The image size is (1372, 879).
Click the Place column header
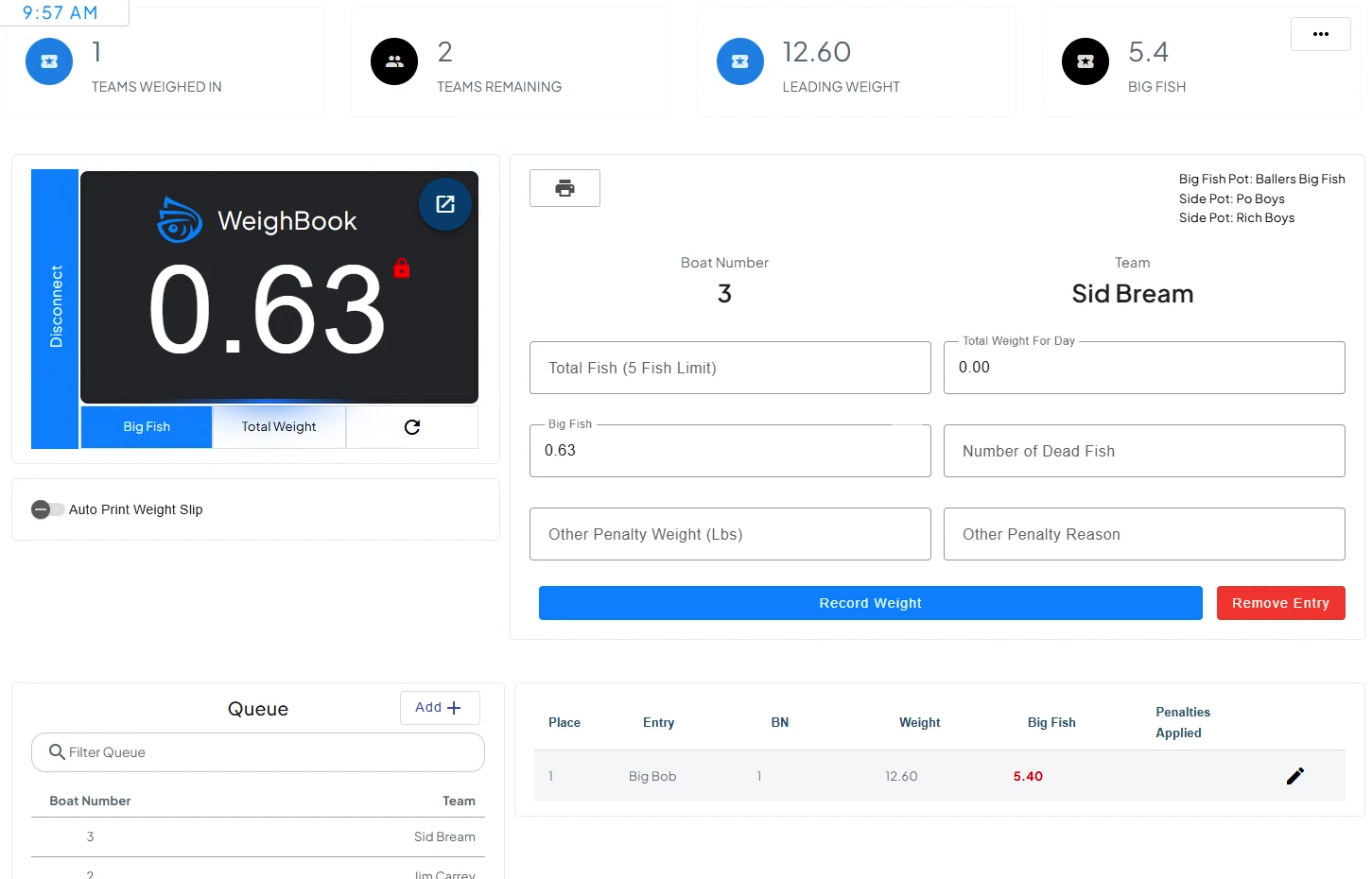point(564,722)
